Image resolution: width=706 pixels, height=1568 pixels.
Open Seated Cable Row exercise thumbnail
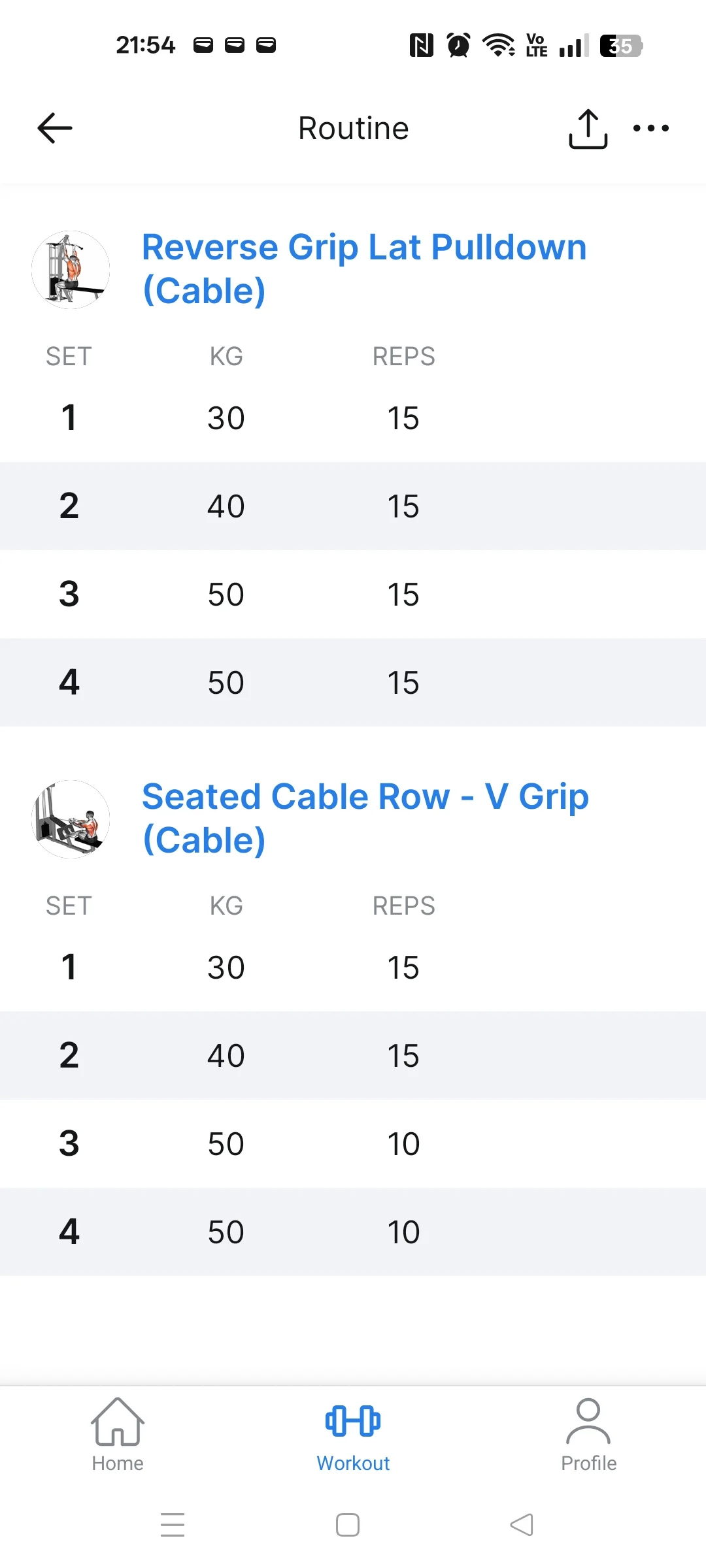point(71,819)
